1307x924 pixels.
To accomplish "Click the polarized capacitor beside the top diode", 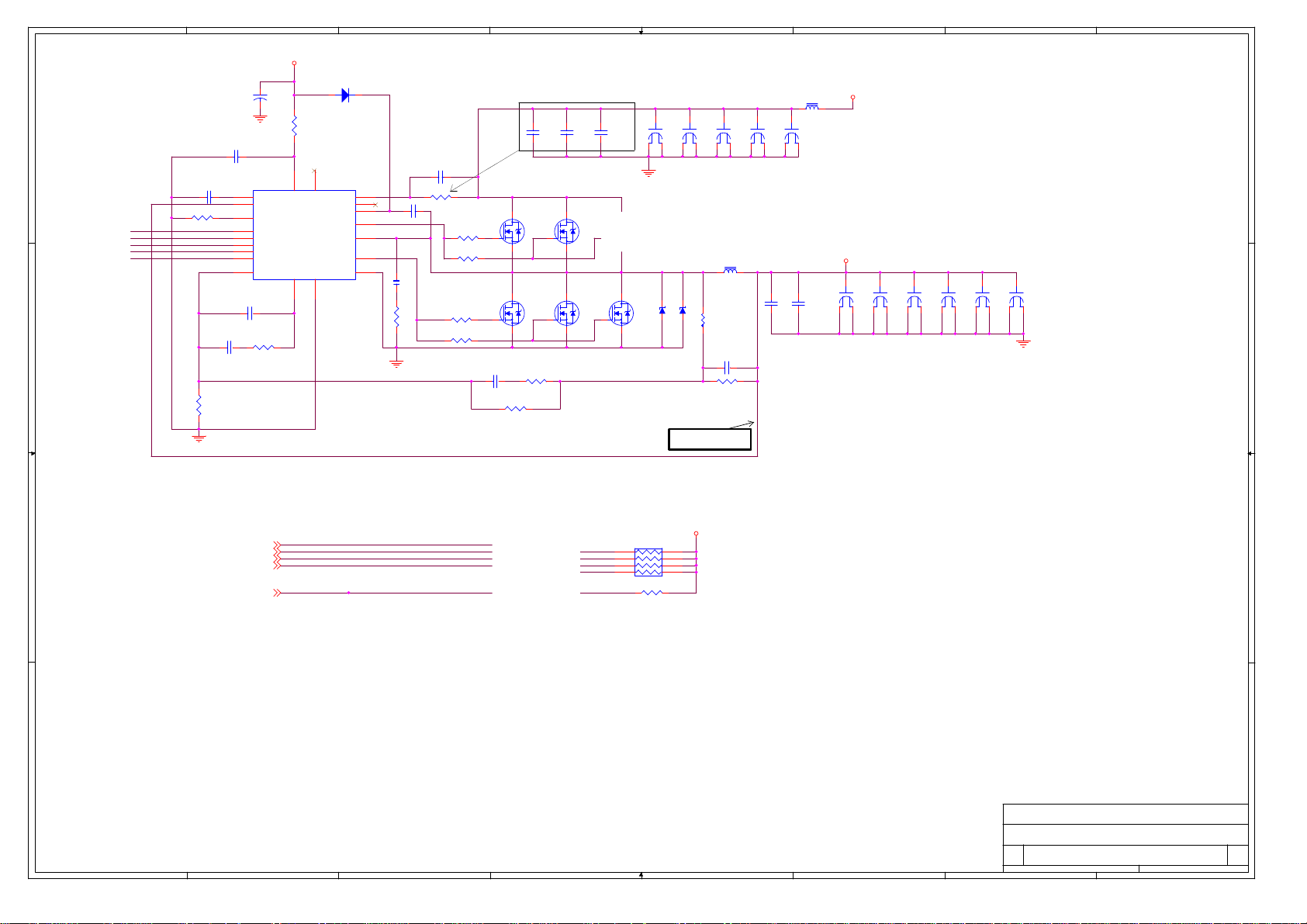I will (x=261, y=98).
